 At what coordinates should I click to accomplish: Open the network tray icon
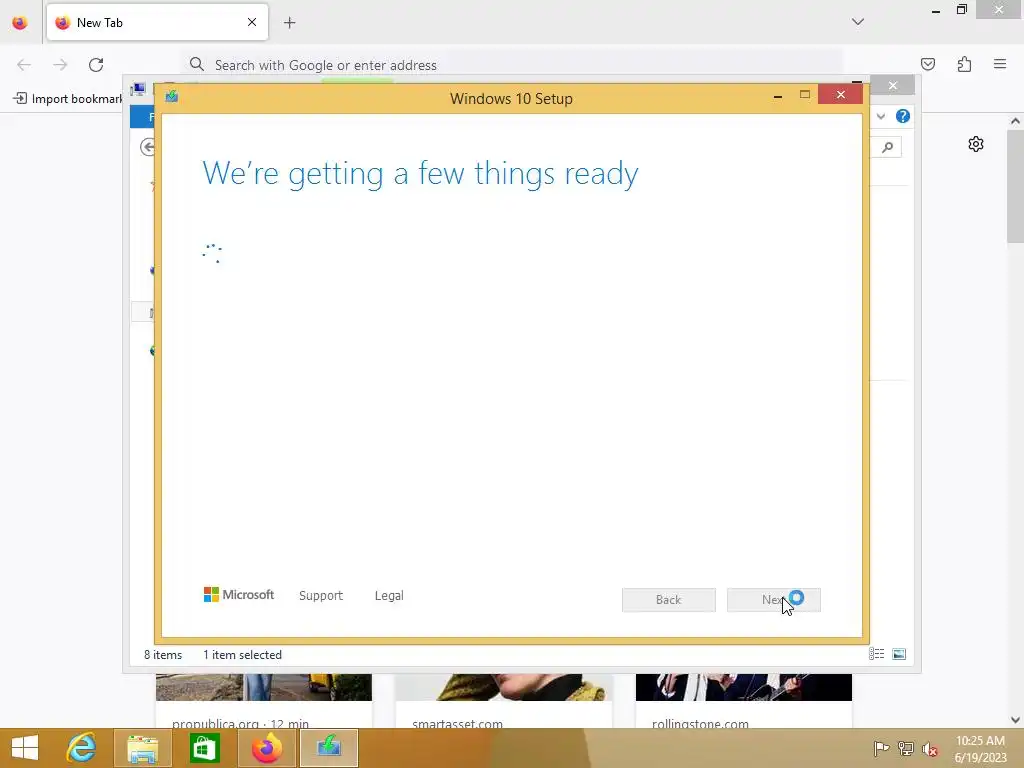pos(906,749)
